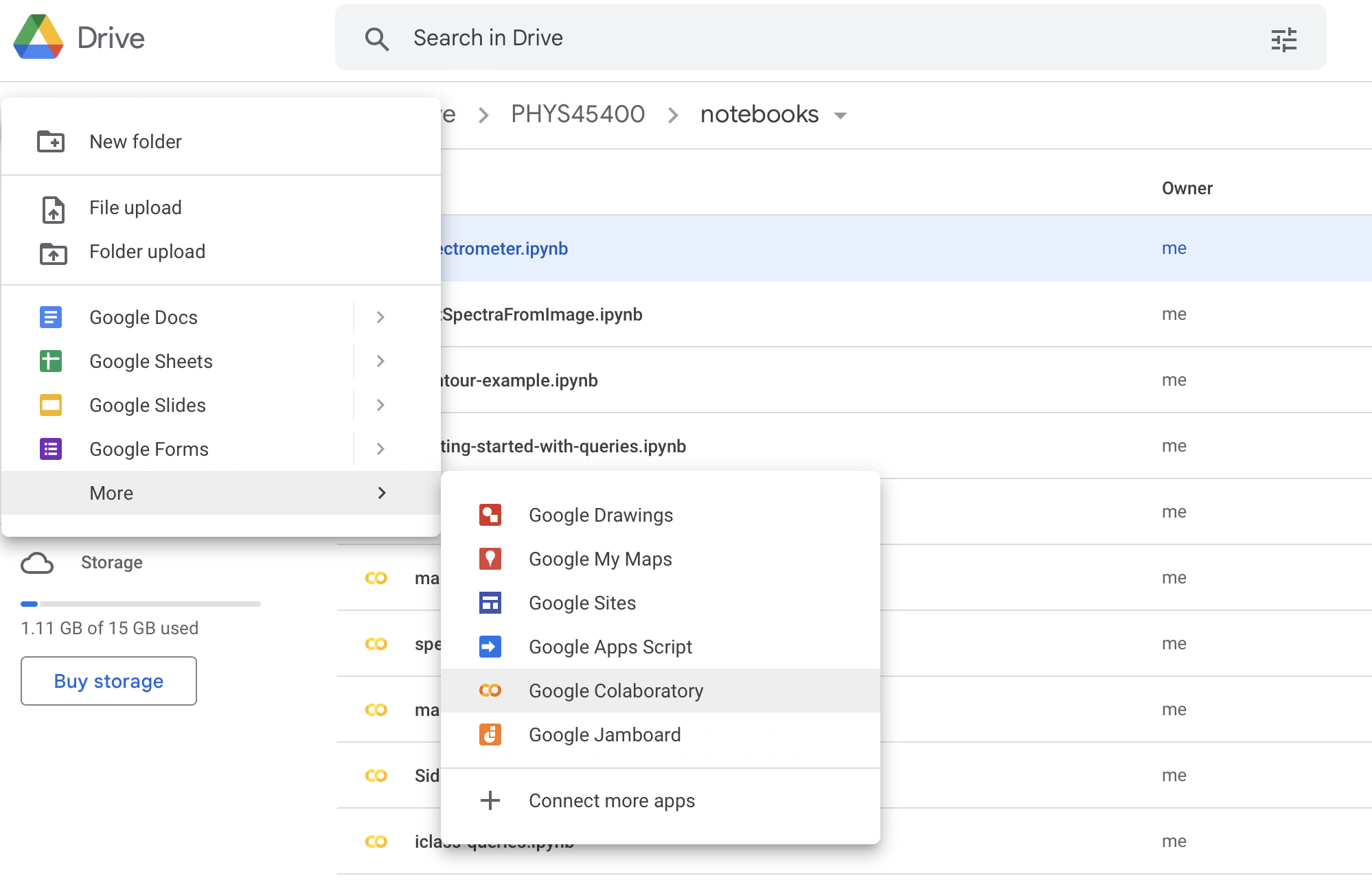
Task: Click the Google Jamboard icon
Action: point(490,734)
